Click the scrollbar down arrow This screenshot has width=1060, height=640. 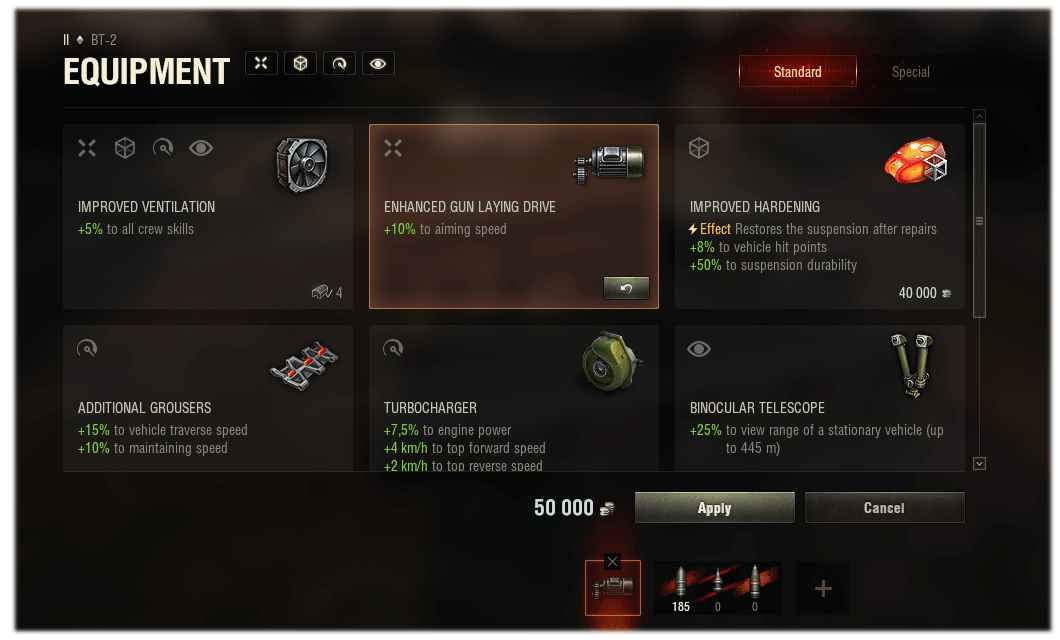coord(979,464)
